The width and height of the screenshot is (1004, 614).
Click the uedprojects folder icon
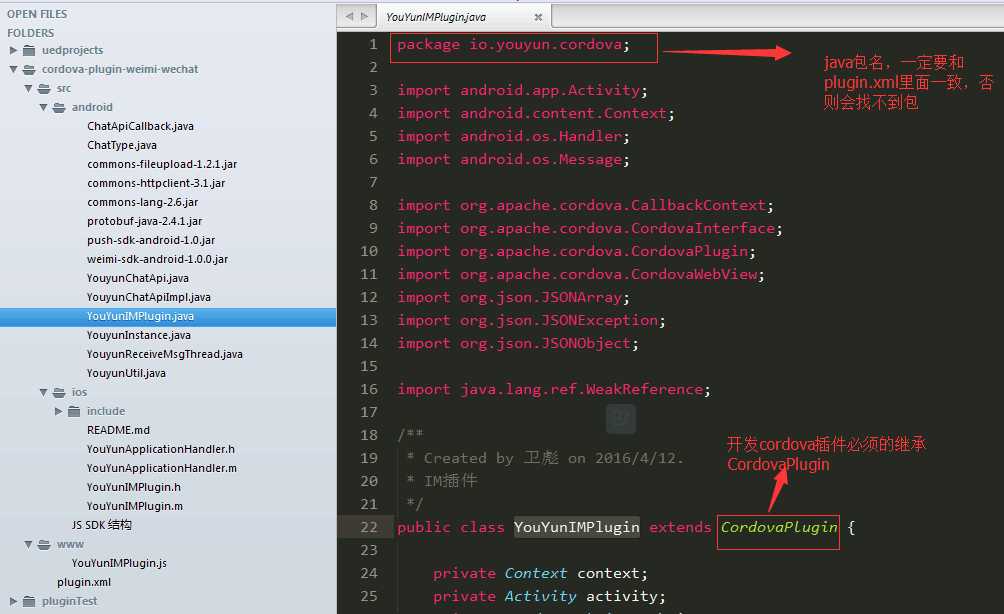click(29, 50)
